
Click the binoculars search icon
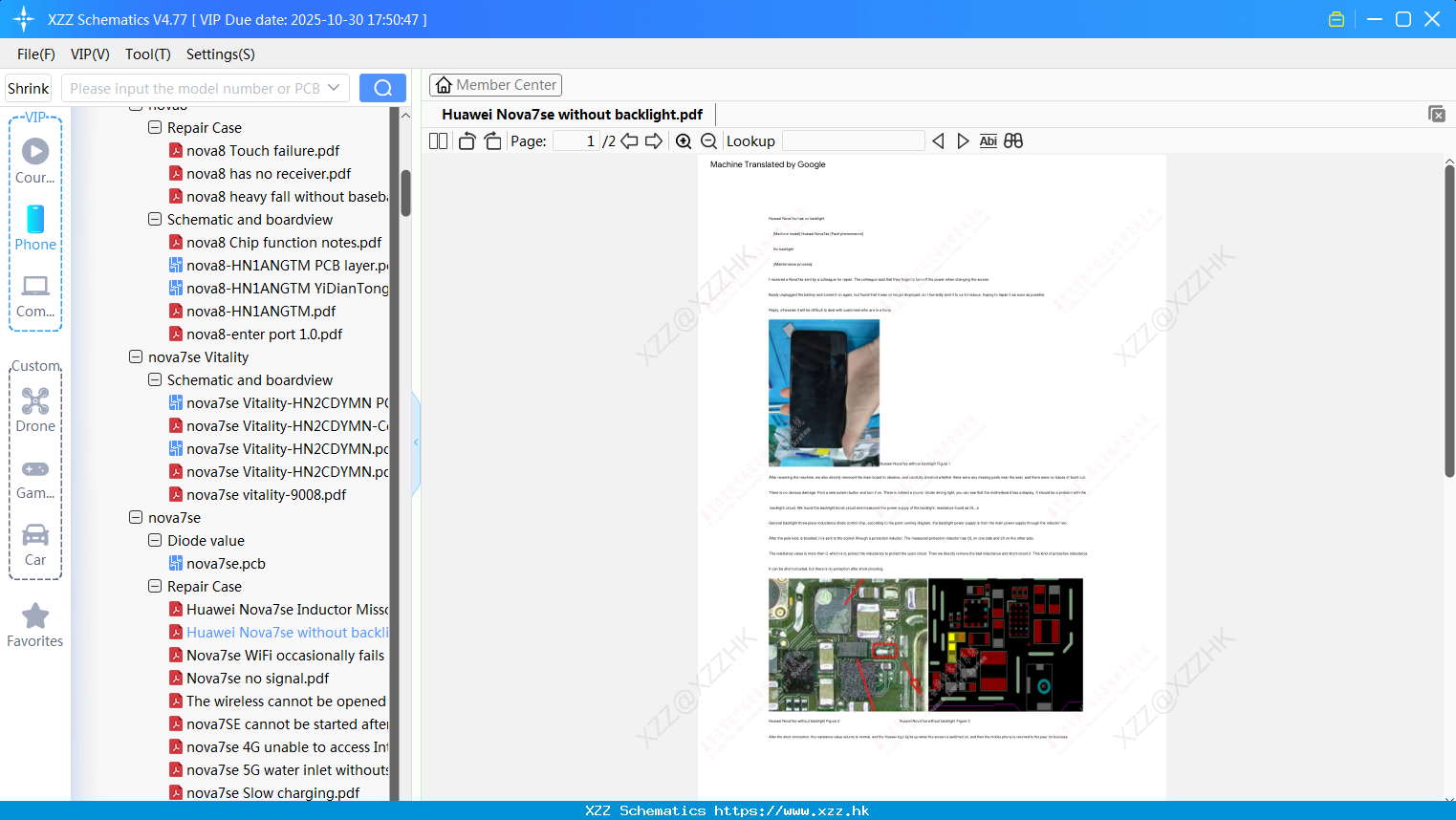click(1013, 141)
